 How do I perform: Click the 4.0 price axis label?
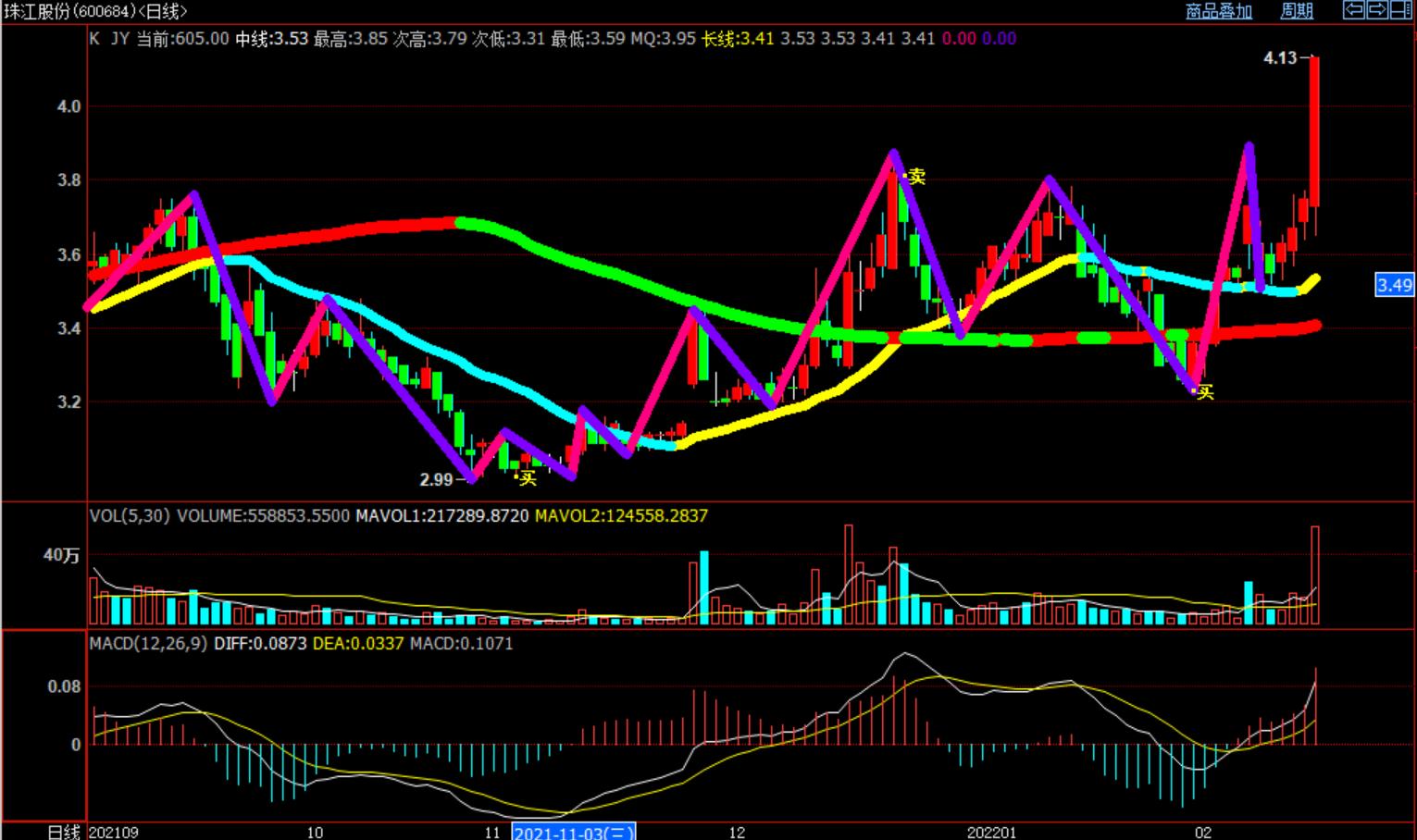(69, 106)
